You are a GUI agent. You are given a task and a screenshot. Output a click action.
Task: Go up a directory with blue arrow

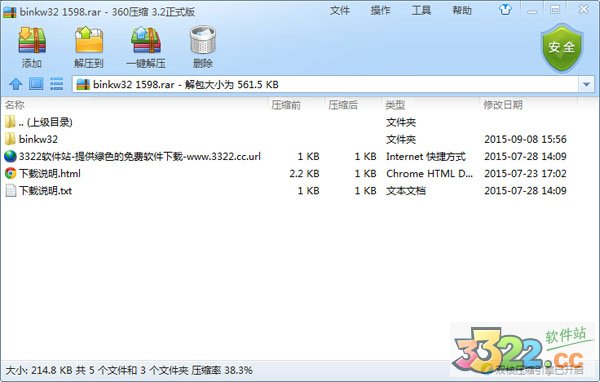16,84
